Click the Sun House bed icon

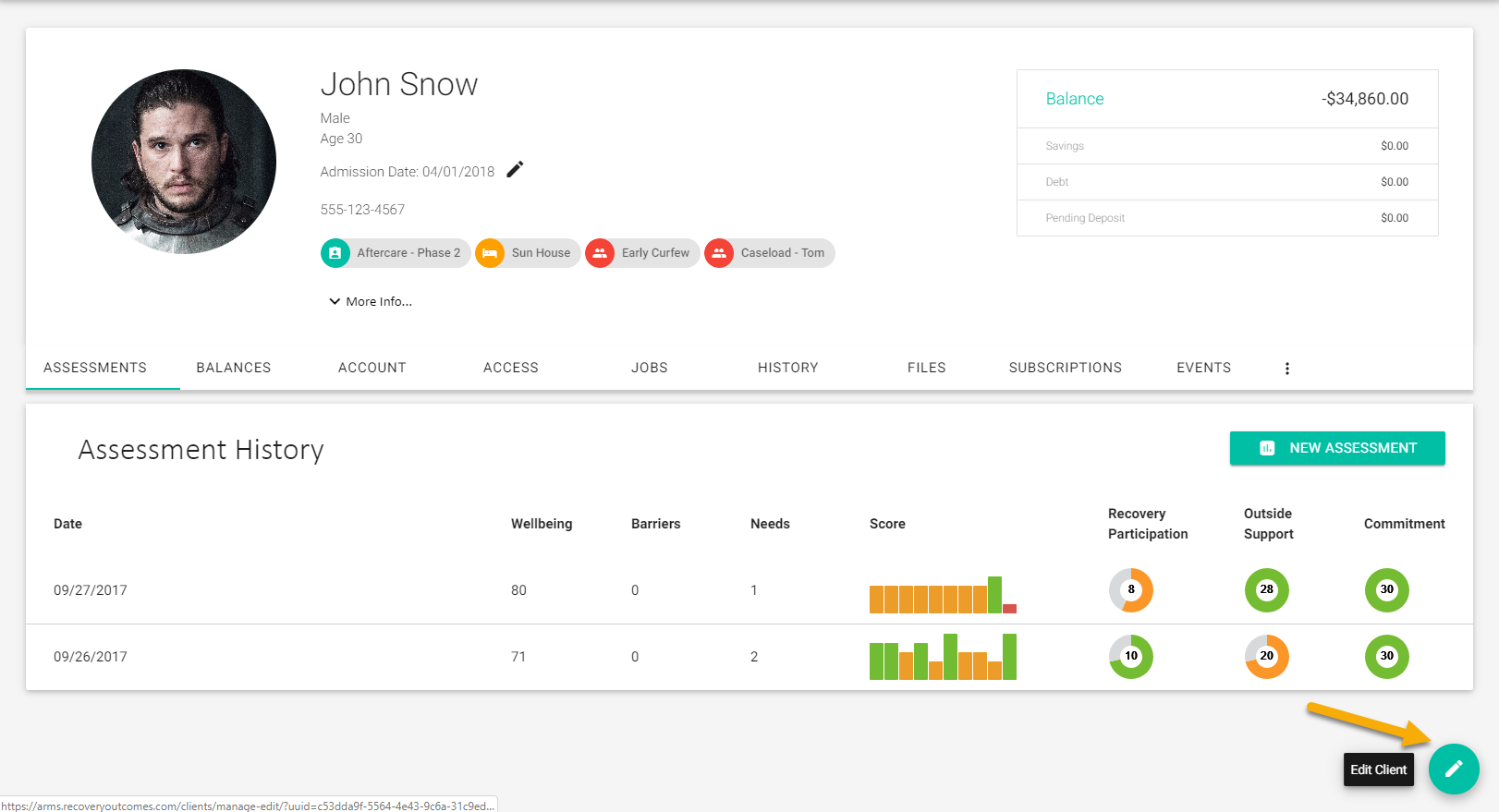coord(490,253)
